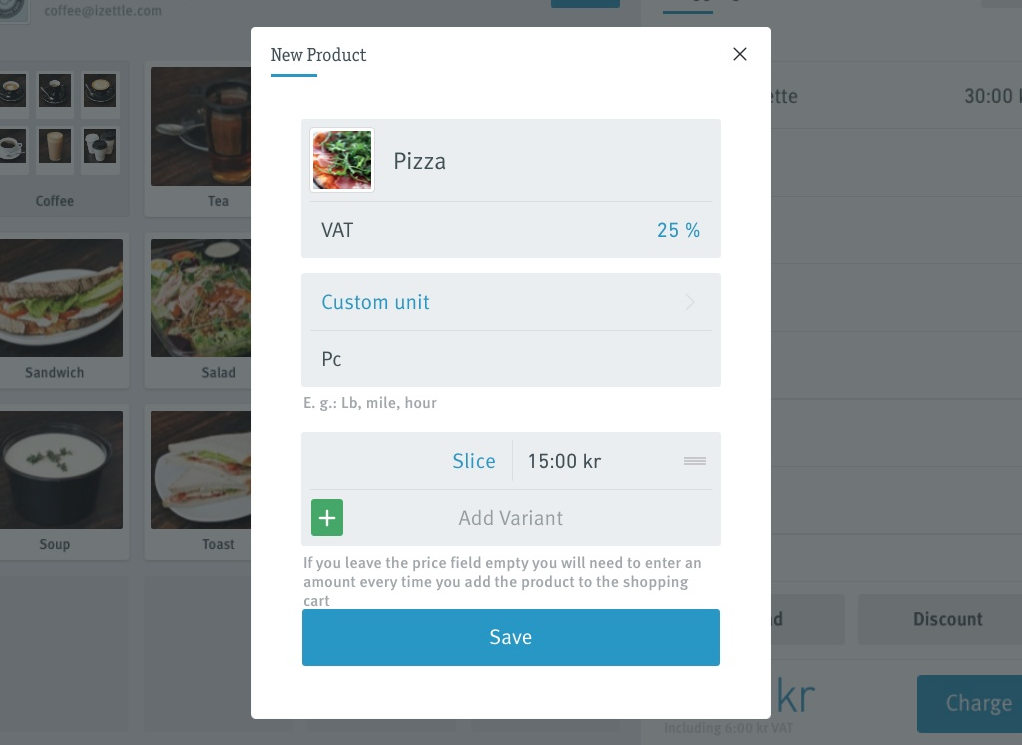Image resolution: width=1022 pixels, height=745 pixels.
Task: Click the green plus Add Variant icon
Action: [327, 518]
